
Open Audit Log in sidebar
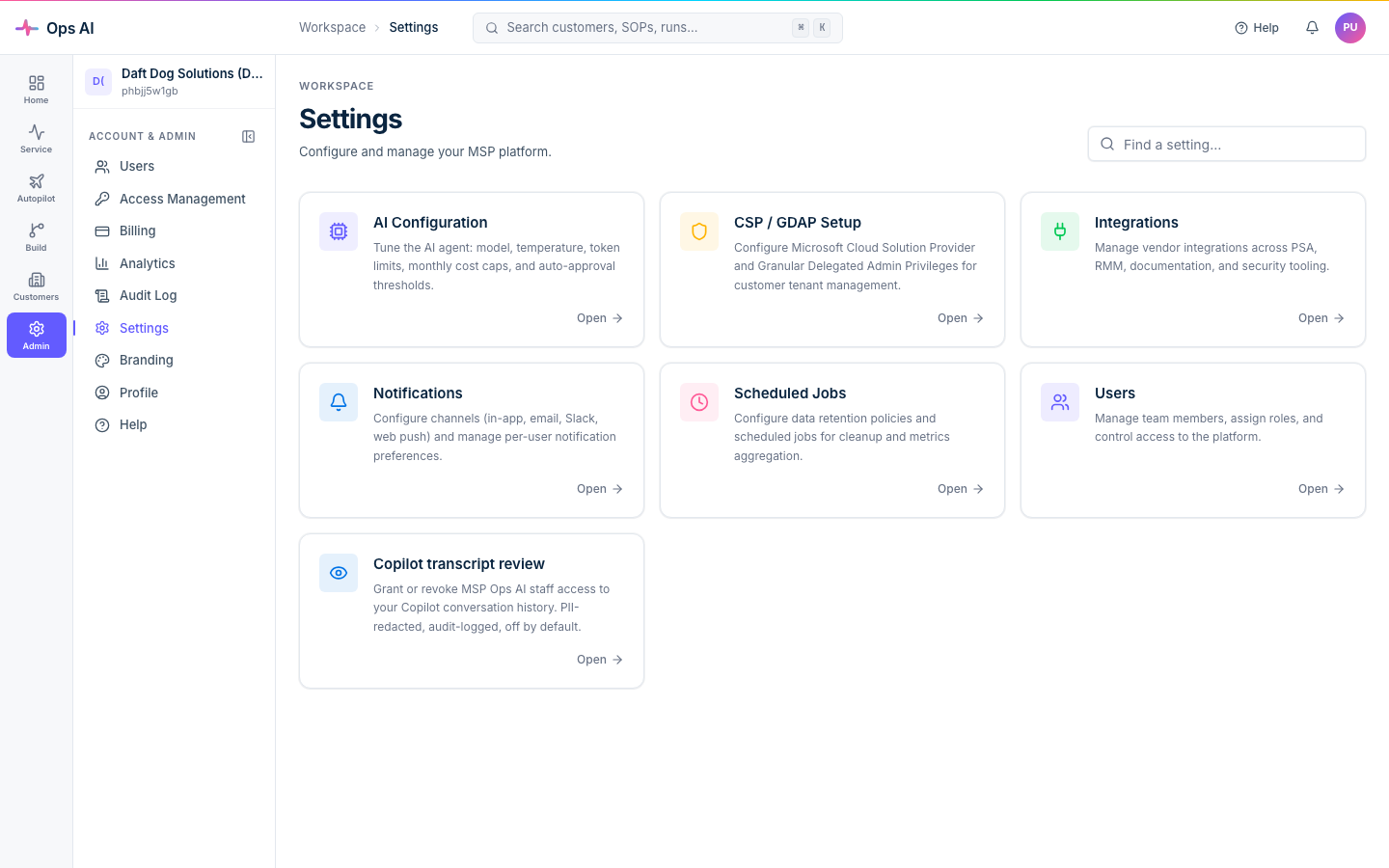point(174,296)
